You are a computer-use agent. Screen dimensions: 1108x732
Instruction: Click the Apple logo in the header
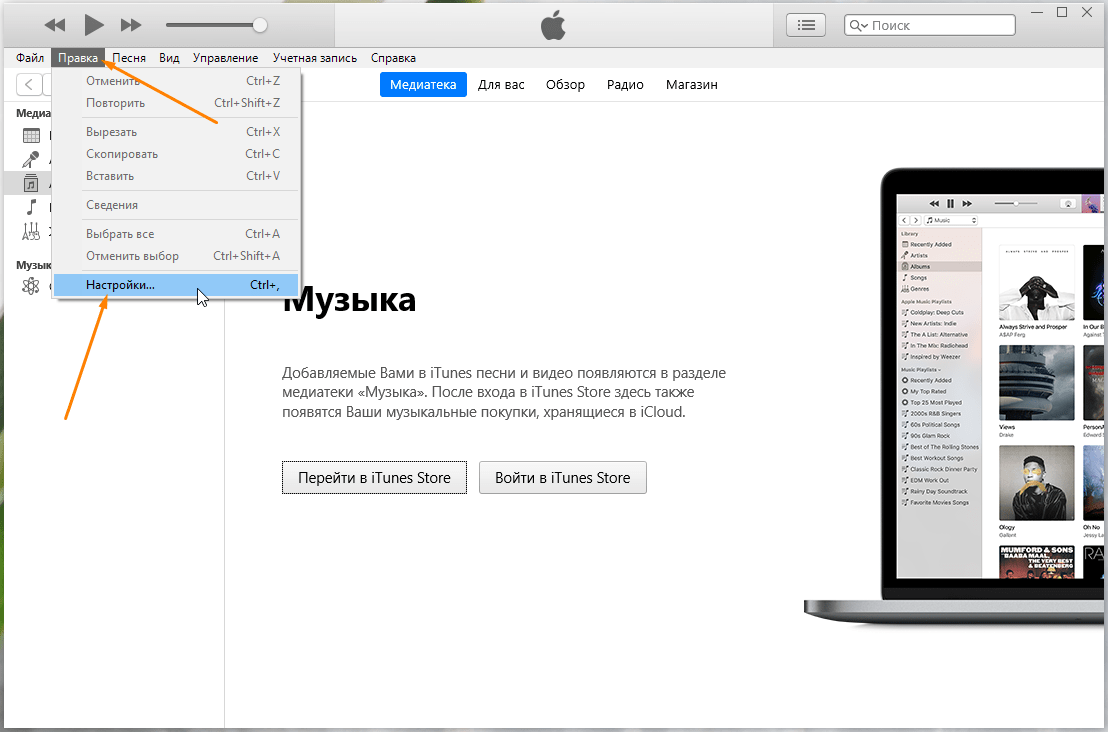553,25
